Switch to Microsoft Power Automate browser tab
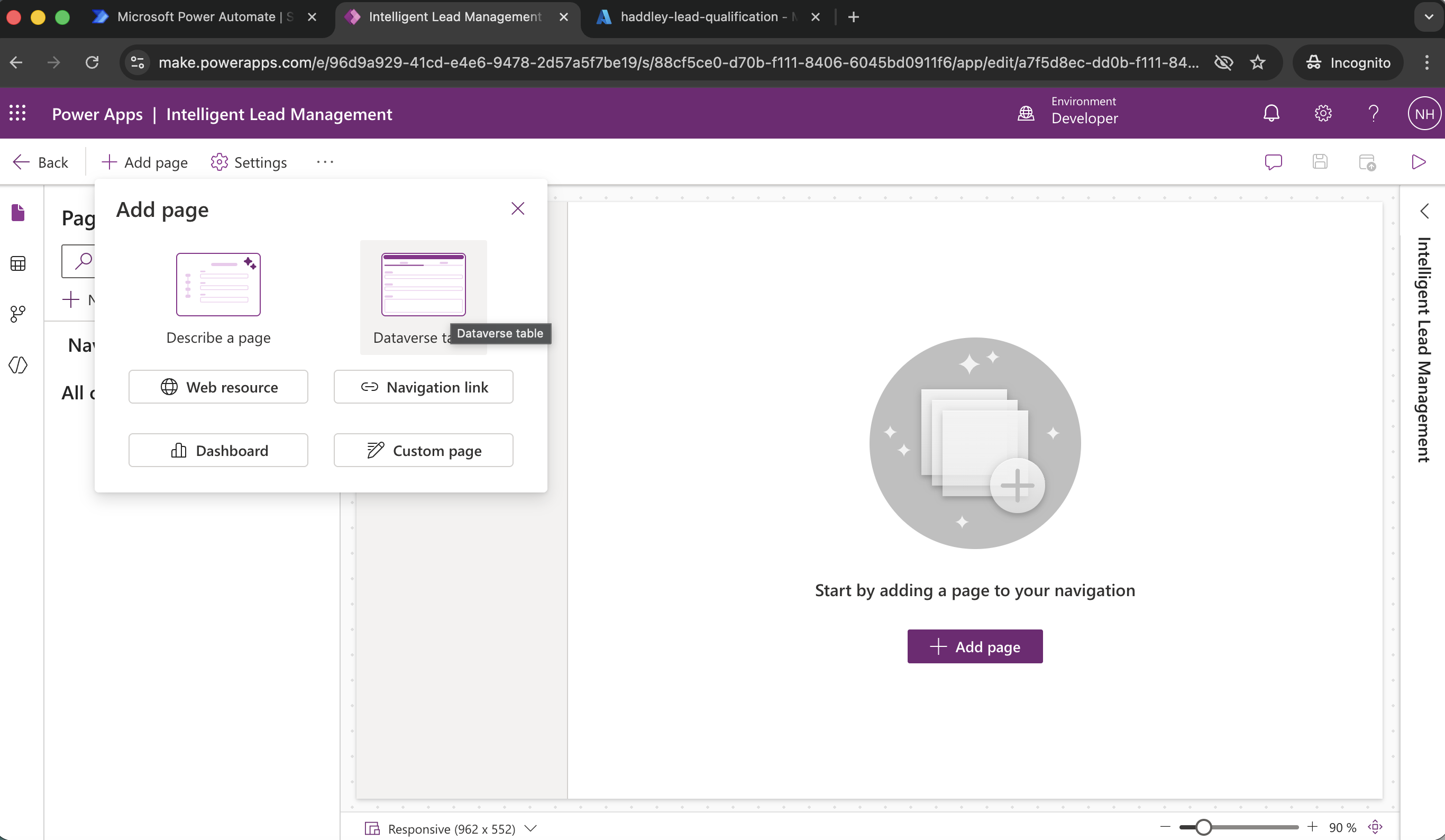This screenshot has height=840, width=1445. pos(195,17)
